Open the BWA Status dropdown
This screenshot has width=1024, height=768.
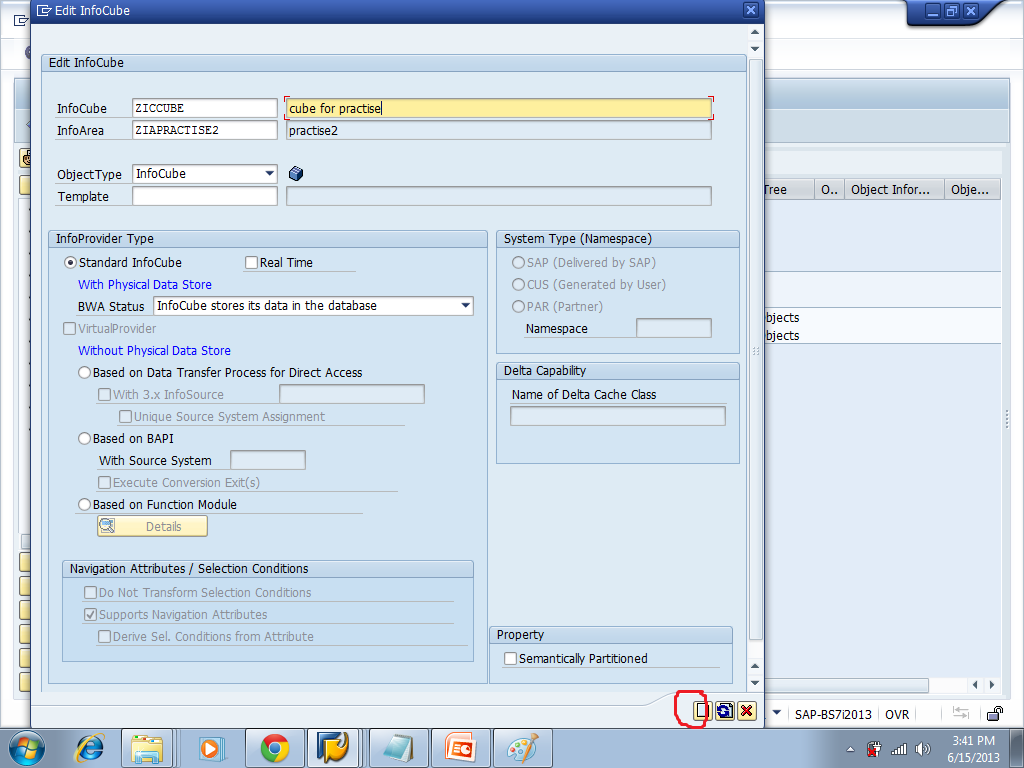coord(466,306)
